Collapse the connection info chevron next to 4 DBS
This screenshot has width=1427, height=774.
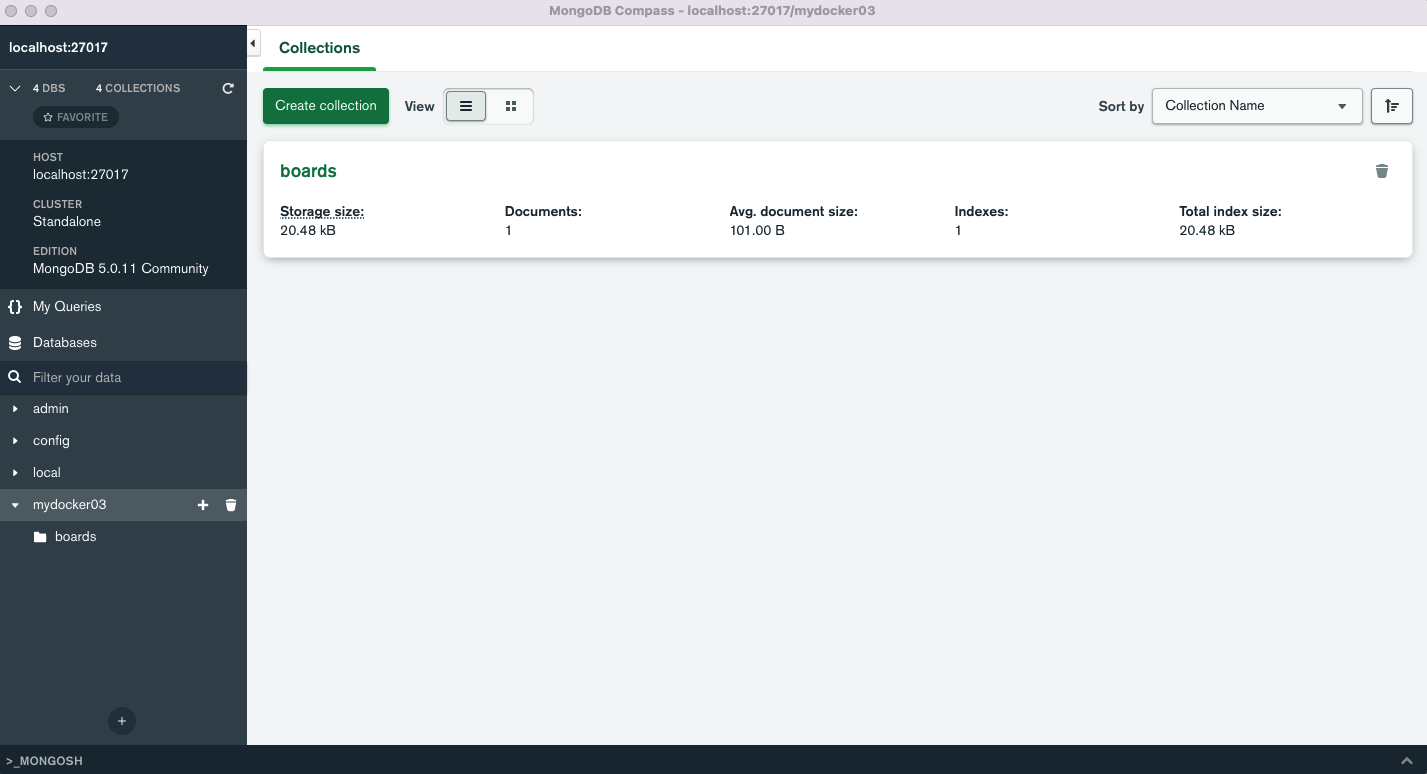coord(15,88)
